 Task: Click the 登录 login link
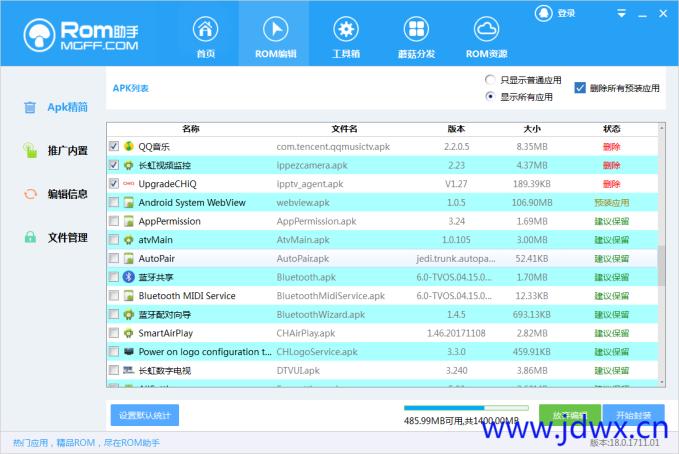[566, 13]
